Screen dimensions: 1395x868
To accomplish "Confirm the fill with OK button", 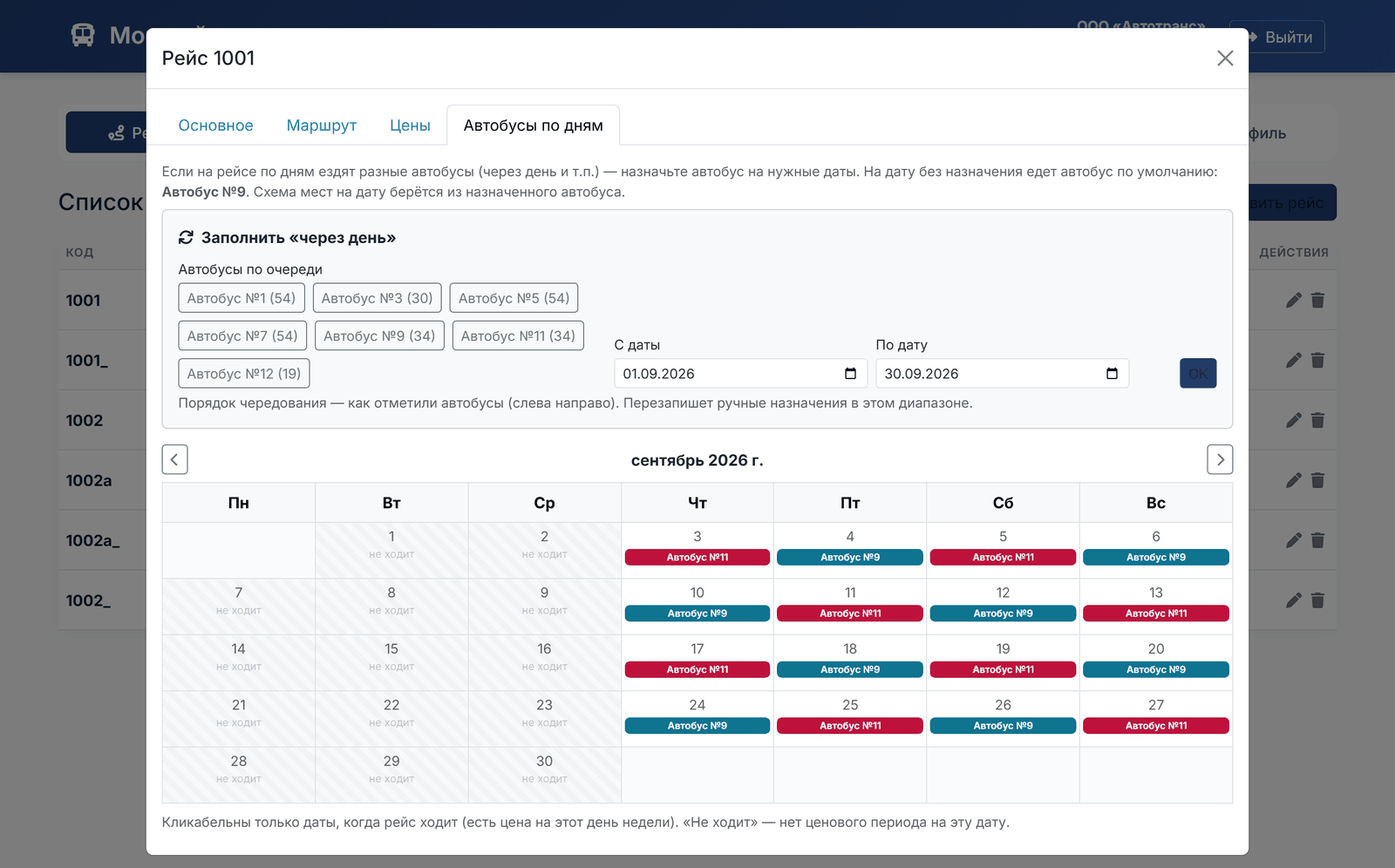I will (x=1198, y=374).
